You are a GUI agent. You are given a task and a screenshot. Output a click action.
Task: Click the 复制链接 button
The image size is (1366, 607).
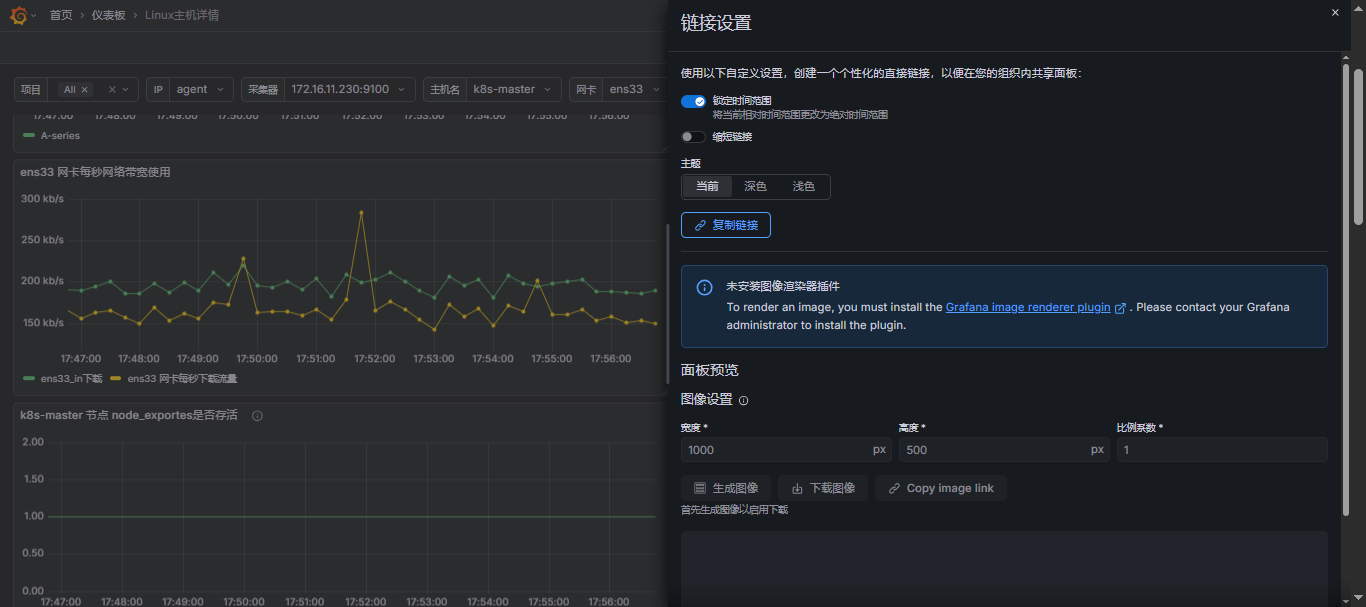pos(726,225)
